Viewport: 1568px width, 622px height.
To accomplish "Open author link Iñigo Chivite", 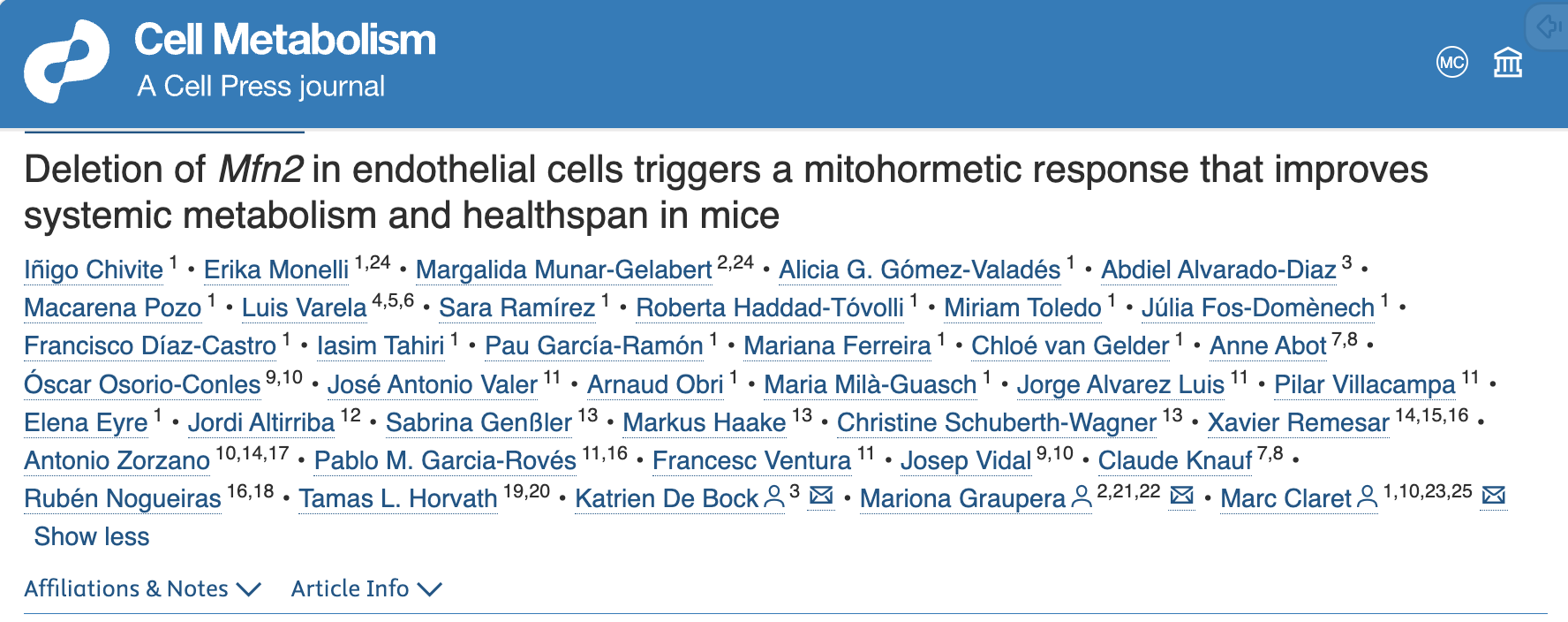I will (94, 269).
